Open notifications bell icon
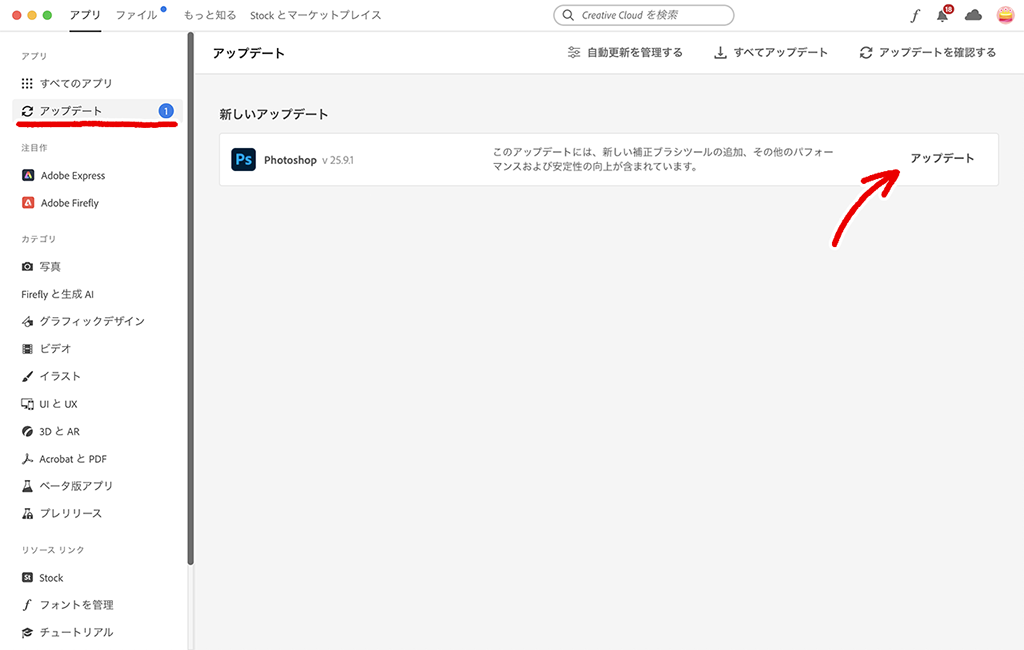Screen dimensions: 1024x650 click(942, 16)
